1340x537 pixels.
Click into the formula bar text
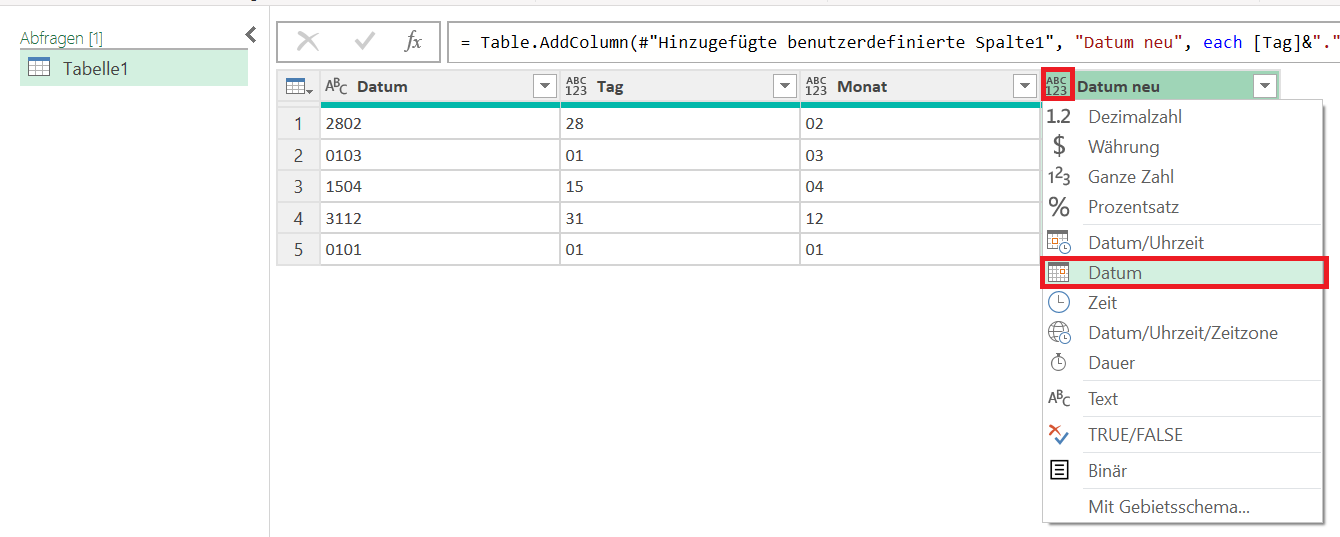(893, 42)
